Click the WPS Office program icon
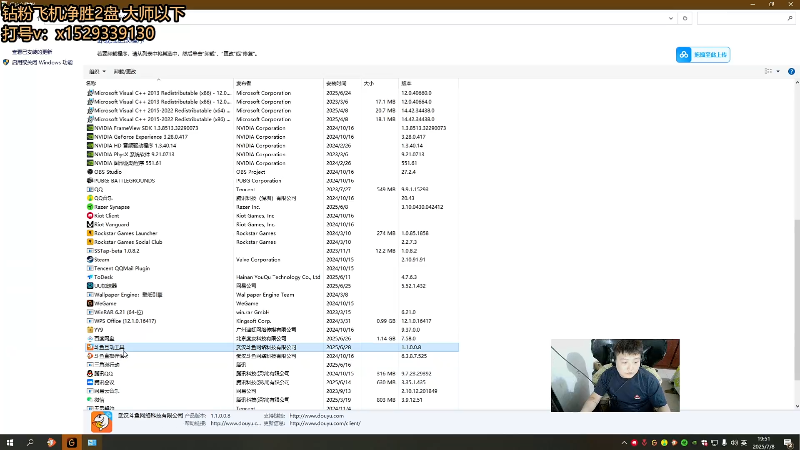800x450 pixels. click(x=90, y=321)
